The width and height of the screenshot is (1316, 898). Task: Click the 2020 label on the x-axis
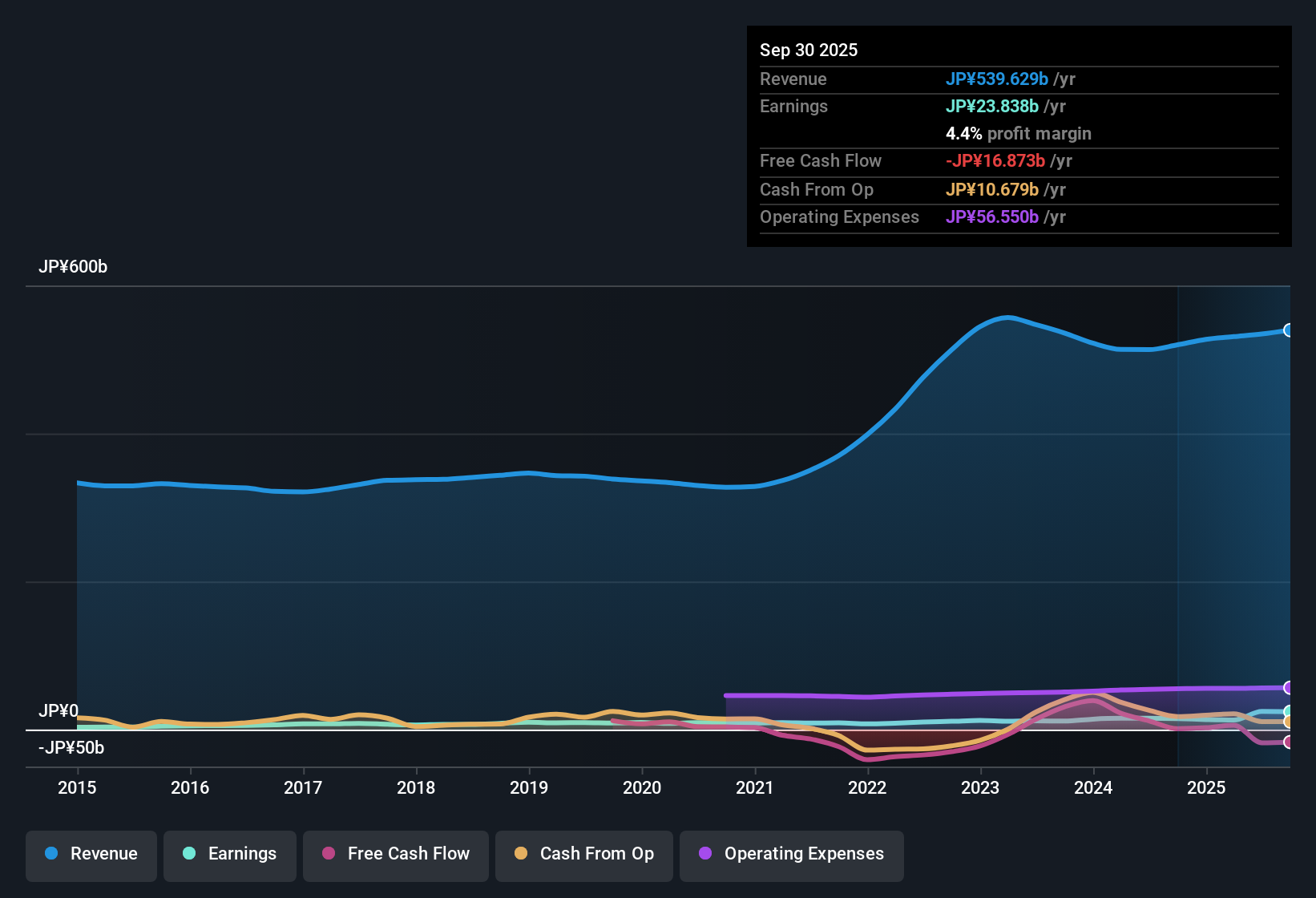coord(642,788)
